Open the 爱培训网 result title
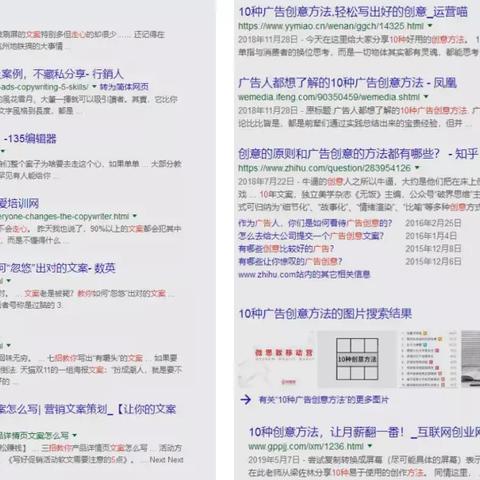The height and width of the screenshot is (480, 480). point(20,203)
